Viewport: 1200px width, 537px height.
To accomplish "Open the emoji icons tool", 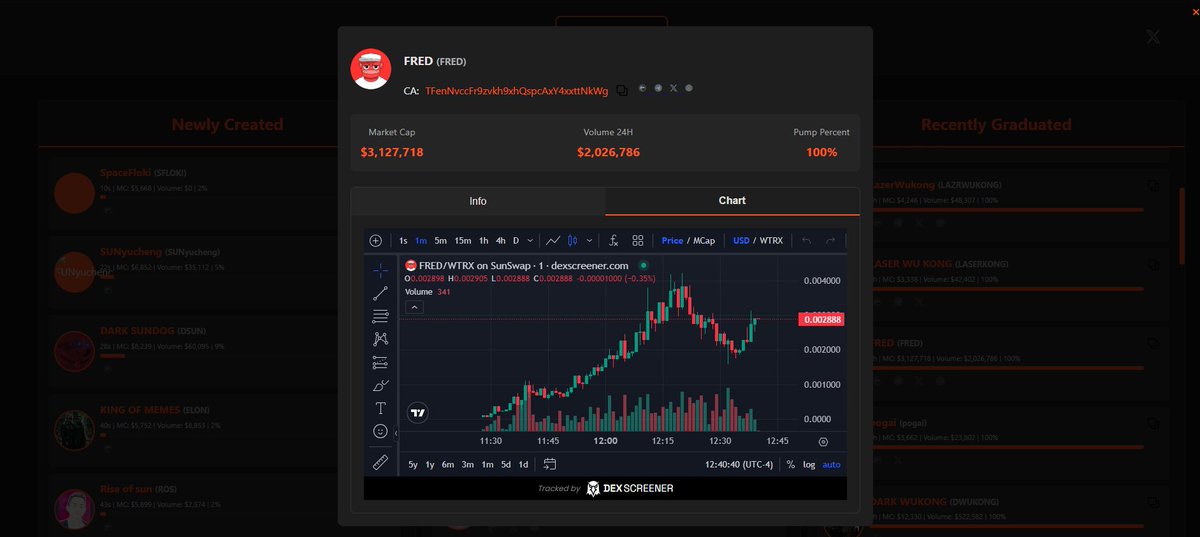I will tap(380, 431).
